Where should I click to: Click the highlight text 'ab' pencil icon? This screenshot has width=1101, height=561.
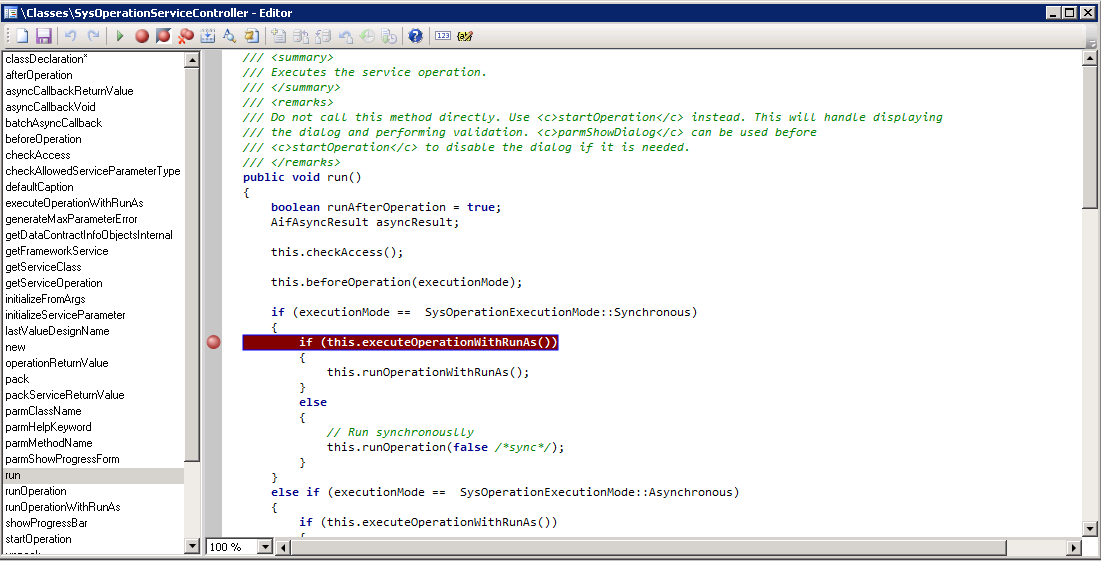click(x=465, y=36)
